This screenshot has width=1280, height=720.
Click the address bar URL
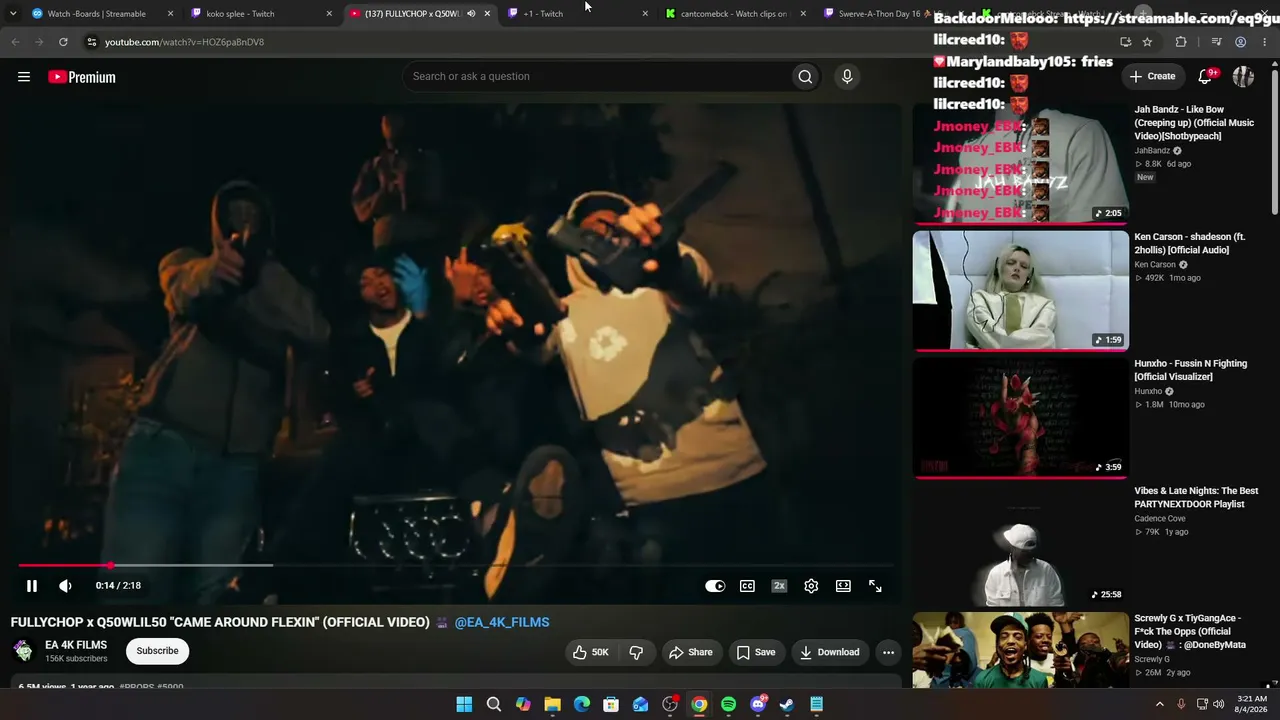coord(185,42)
